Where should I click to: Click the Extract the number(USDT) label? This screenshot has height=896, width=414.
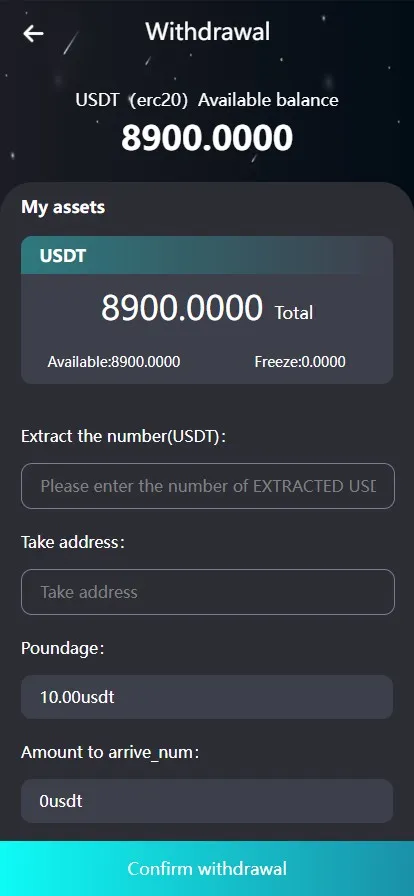(124, 437)
